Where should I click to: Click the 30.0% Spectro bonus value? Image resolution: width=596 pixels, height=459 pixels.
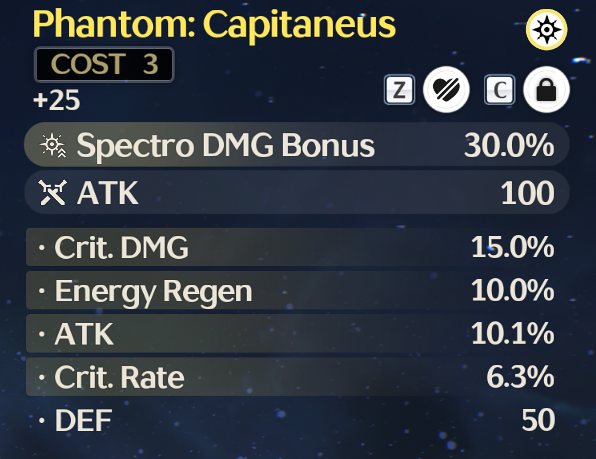click(x=509, y=145)
